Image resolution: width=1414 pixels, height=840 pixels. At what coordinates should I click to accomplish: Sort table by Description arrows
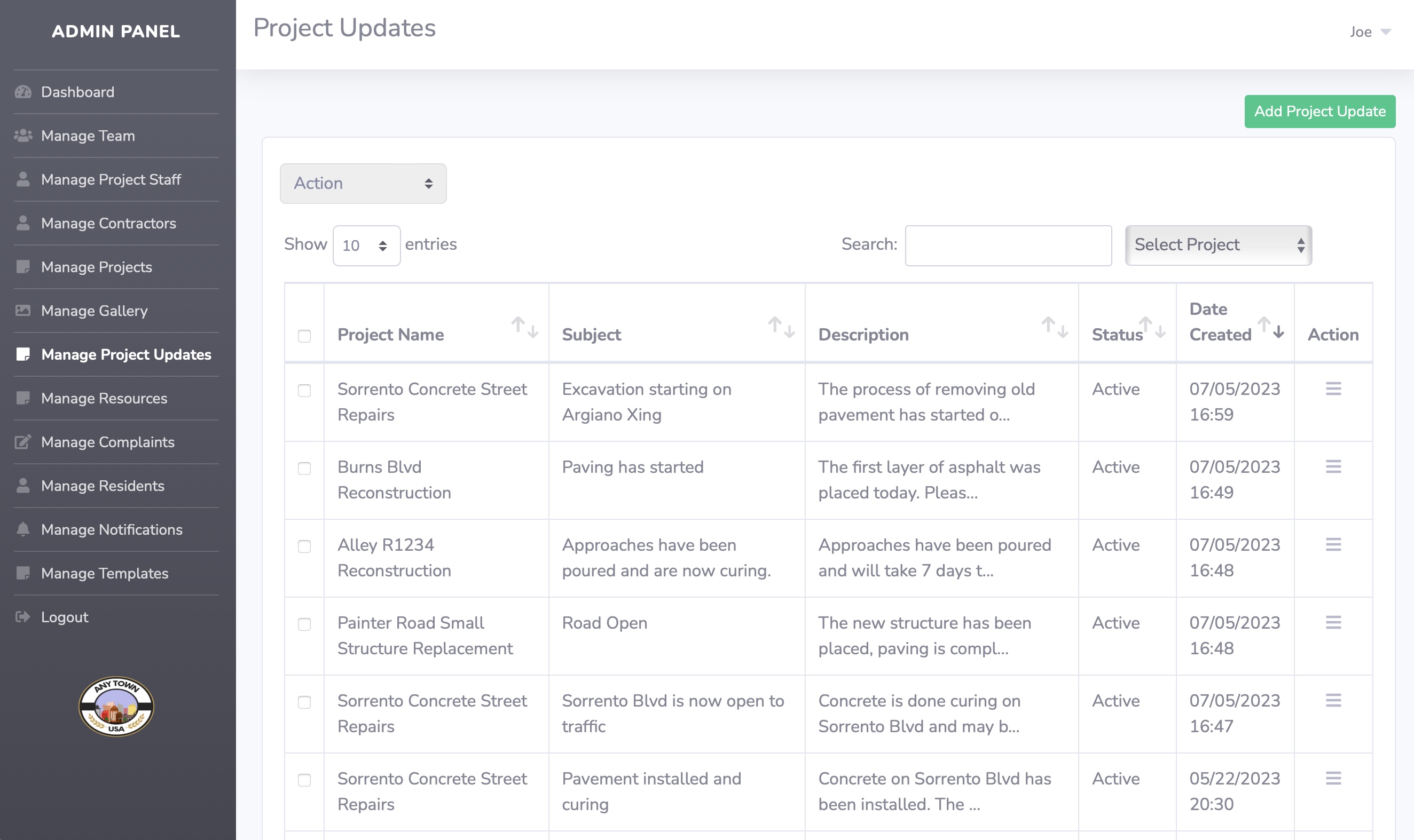coord(1055,328)
